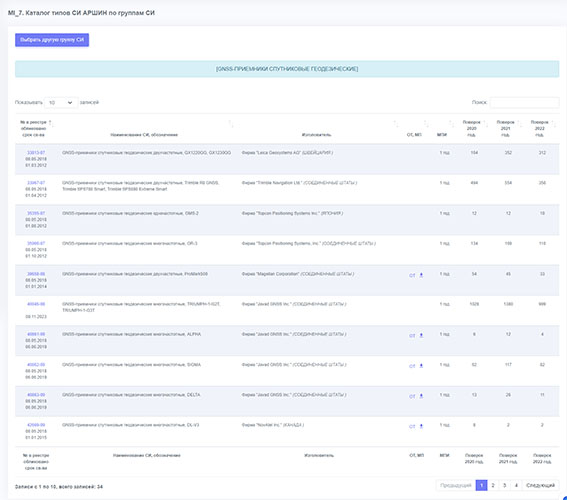The height and width of the screenshot is (500, 567).
Task: Download the description file for ALPHA receiver
Action: pyautogui.click(x=421, y=336)
